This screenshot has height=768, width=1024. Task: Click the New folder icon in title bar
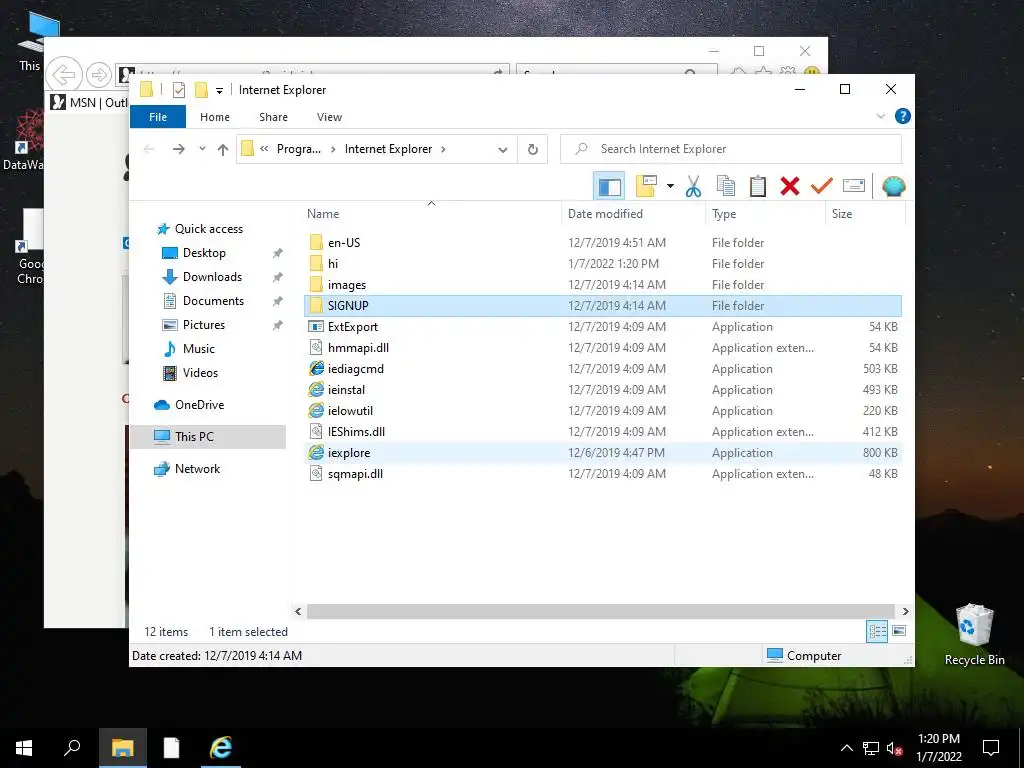click(201, 90)
